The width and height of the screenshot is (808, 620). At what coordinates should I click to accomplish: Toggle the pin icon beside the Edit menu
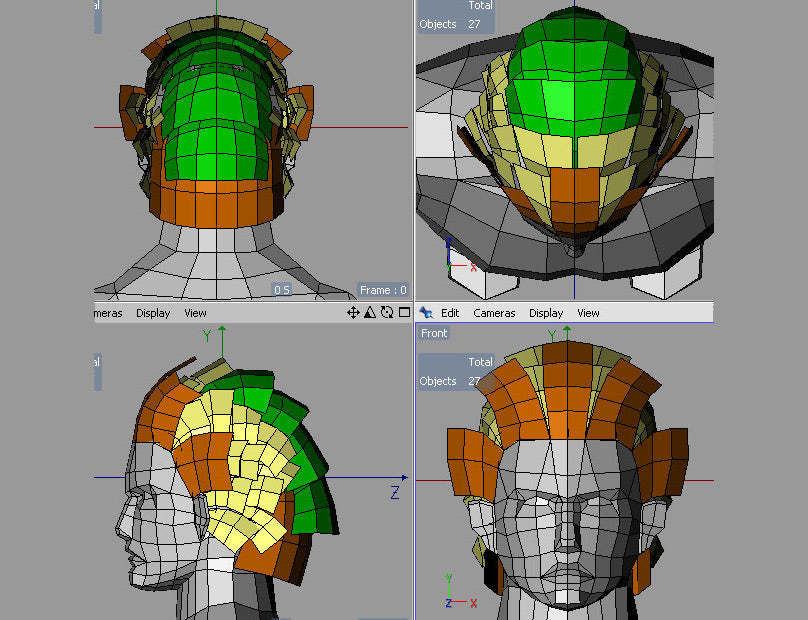point(424,312)
